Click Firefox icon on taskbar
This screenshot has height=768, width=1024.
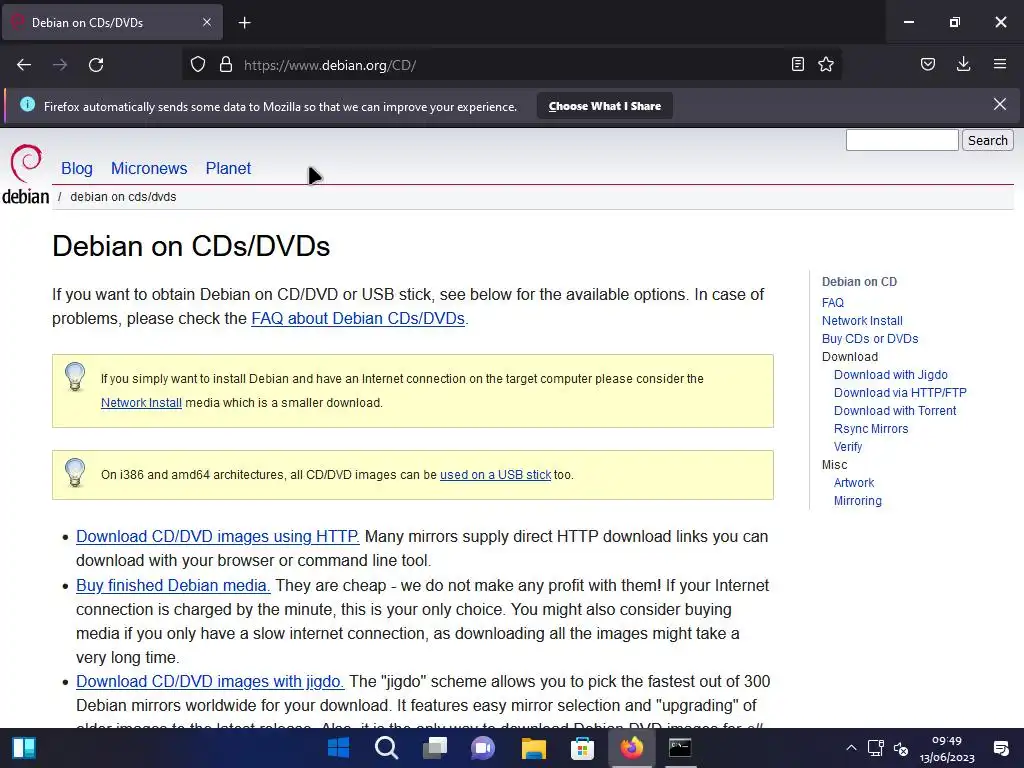point(631,748)
